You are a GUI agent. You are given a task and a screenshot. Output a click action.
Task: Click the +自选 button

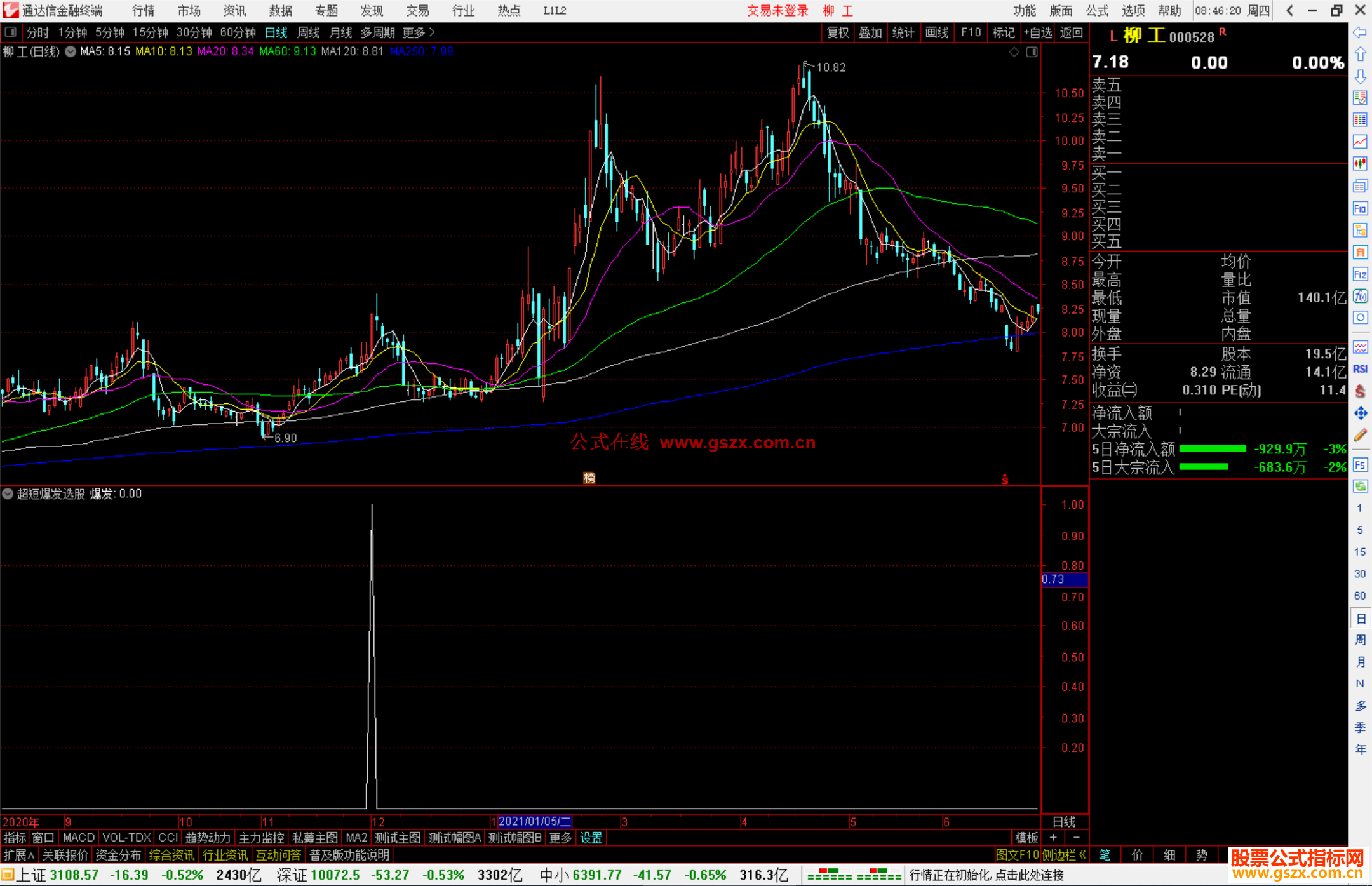(x=1037, y=32)
